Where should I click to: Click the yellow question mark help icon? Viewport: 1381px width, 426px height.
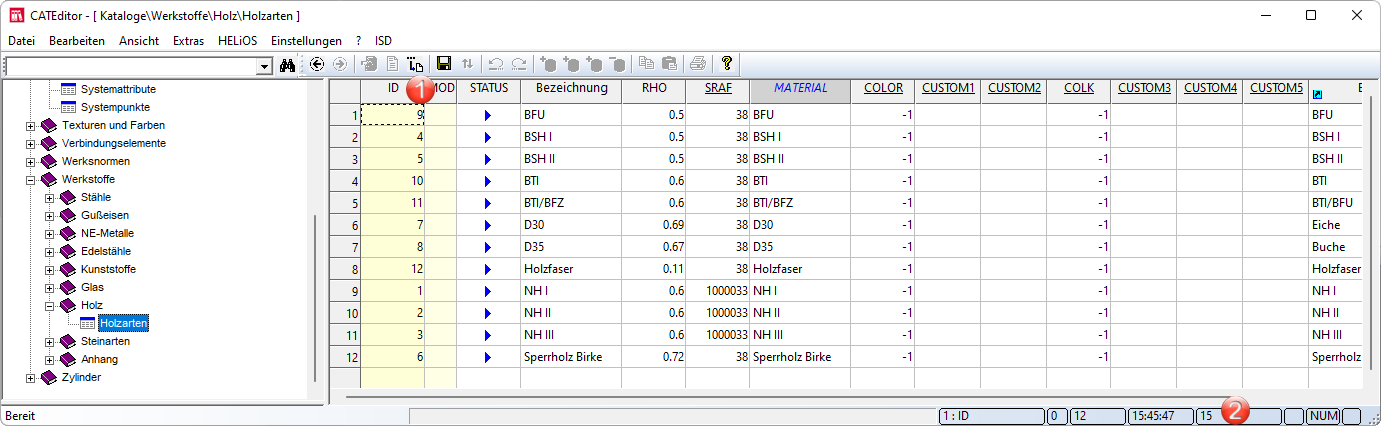pyautogui.click(x=727, y=64)
